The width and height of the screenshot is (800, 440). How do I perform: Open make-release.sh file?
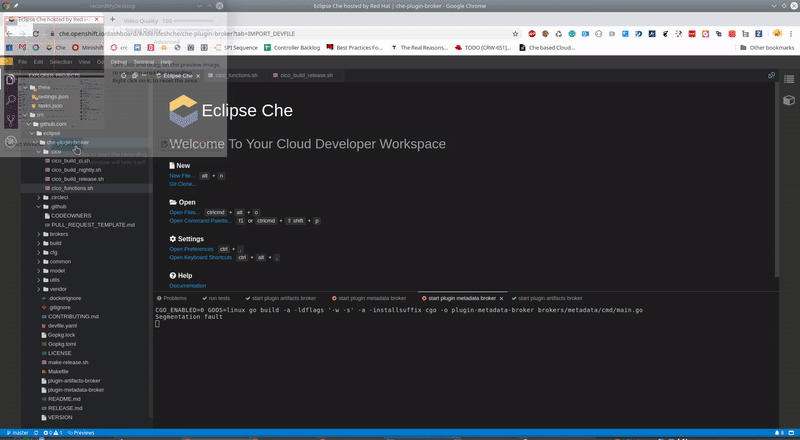coord(68,363)
